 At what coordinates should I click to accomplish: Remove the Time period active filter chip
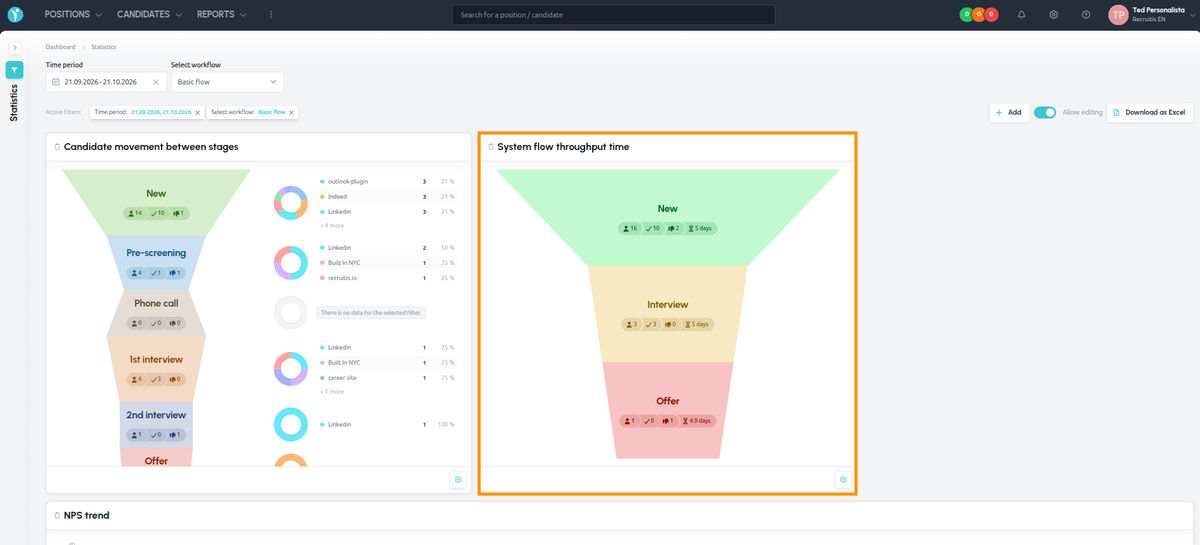click(197, 113)
